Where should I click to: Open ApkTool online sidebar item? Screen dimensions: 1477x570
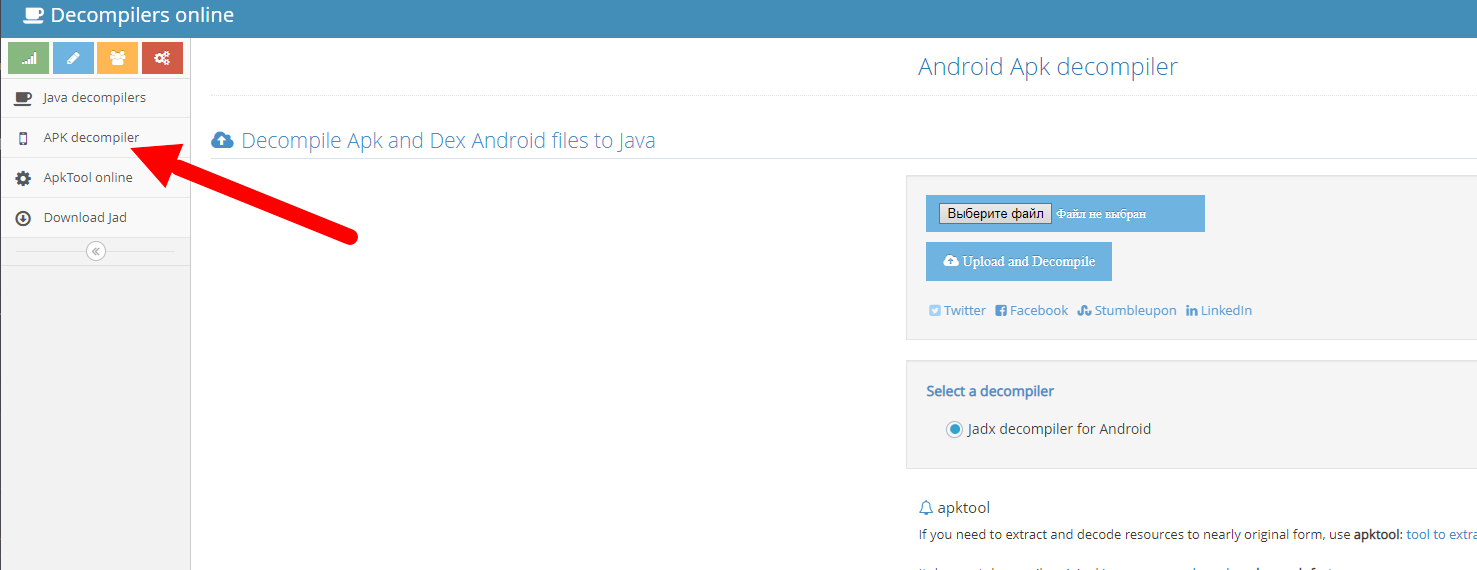[88, 178]
